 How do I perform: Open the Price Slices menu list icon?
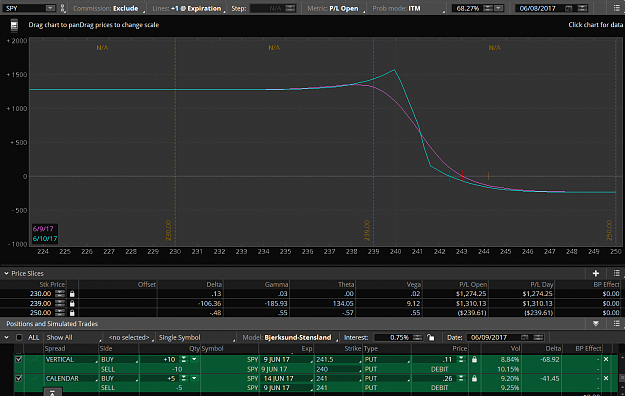(x=616, y=273)
